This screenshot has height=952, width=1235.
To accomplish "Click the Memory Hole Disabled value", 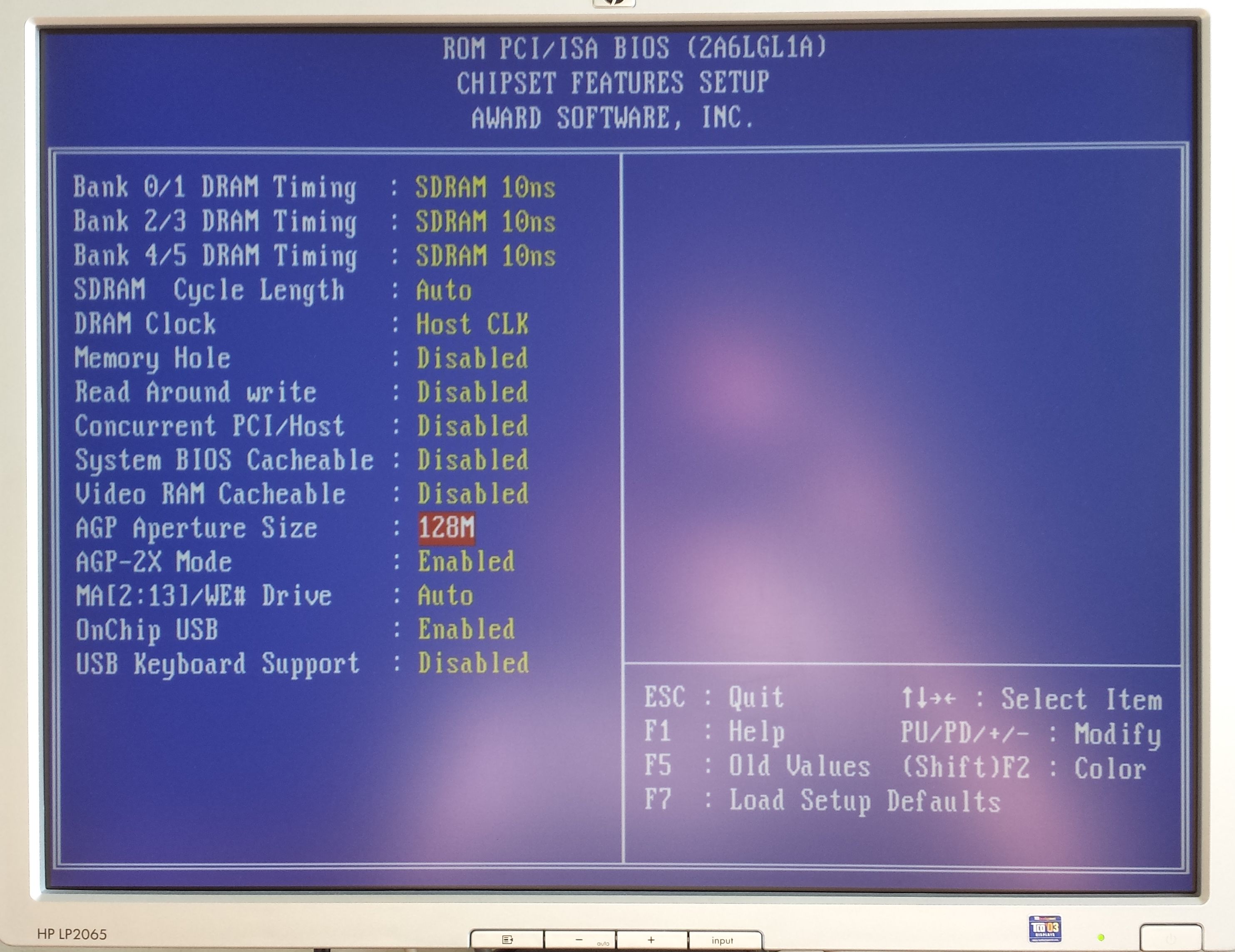I will click(x=472, y=358).
